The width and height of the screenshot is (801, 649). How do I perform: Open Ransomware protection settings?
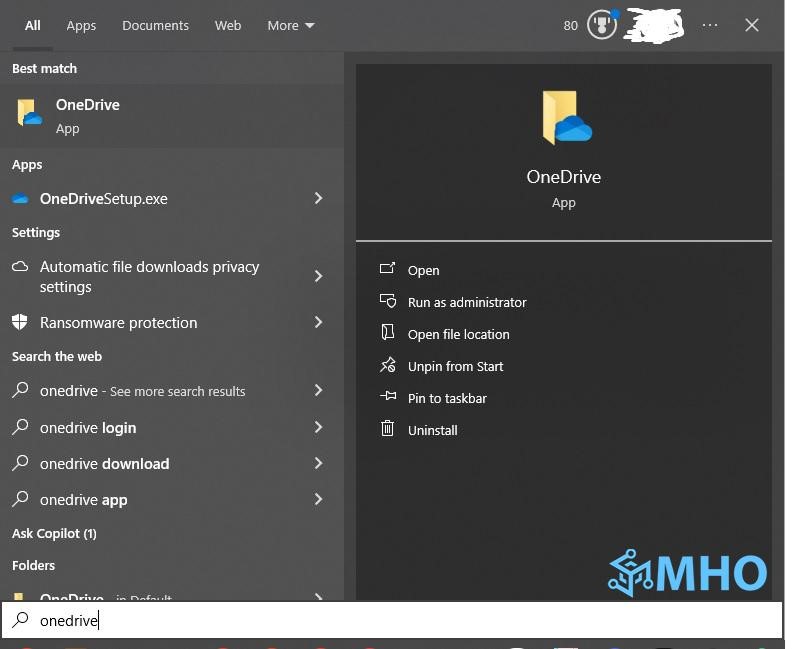(x=118, y=322)
